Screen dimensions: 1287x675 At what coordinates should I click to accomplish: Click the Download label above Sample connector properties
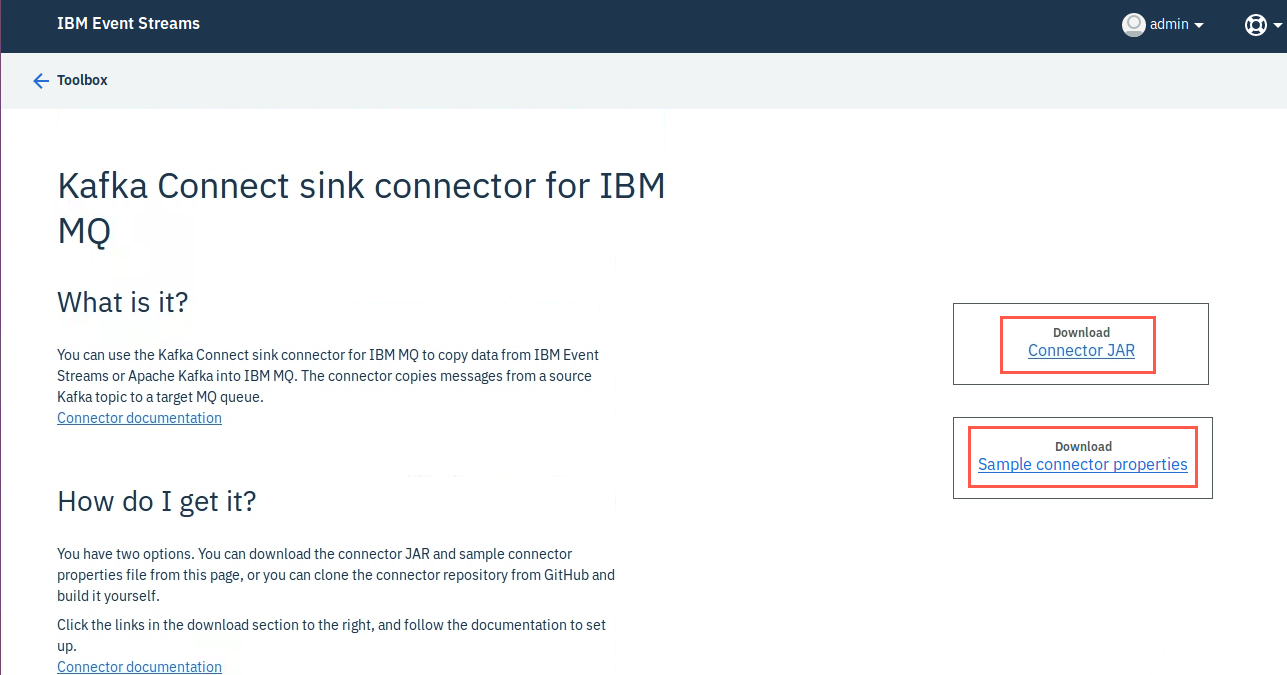1083,447
